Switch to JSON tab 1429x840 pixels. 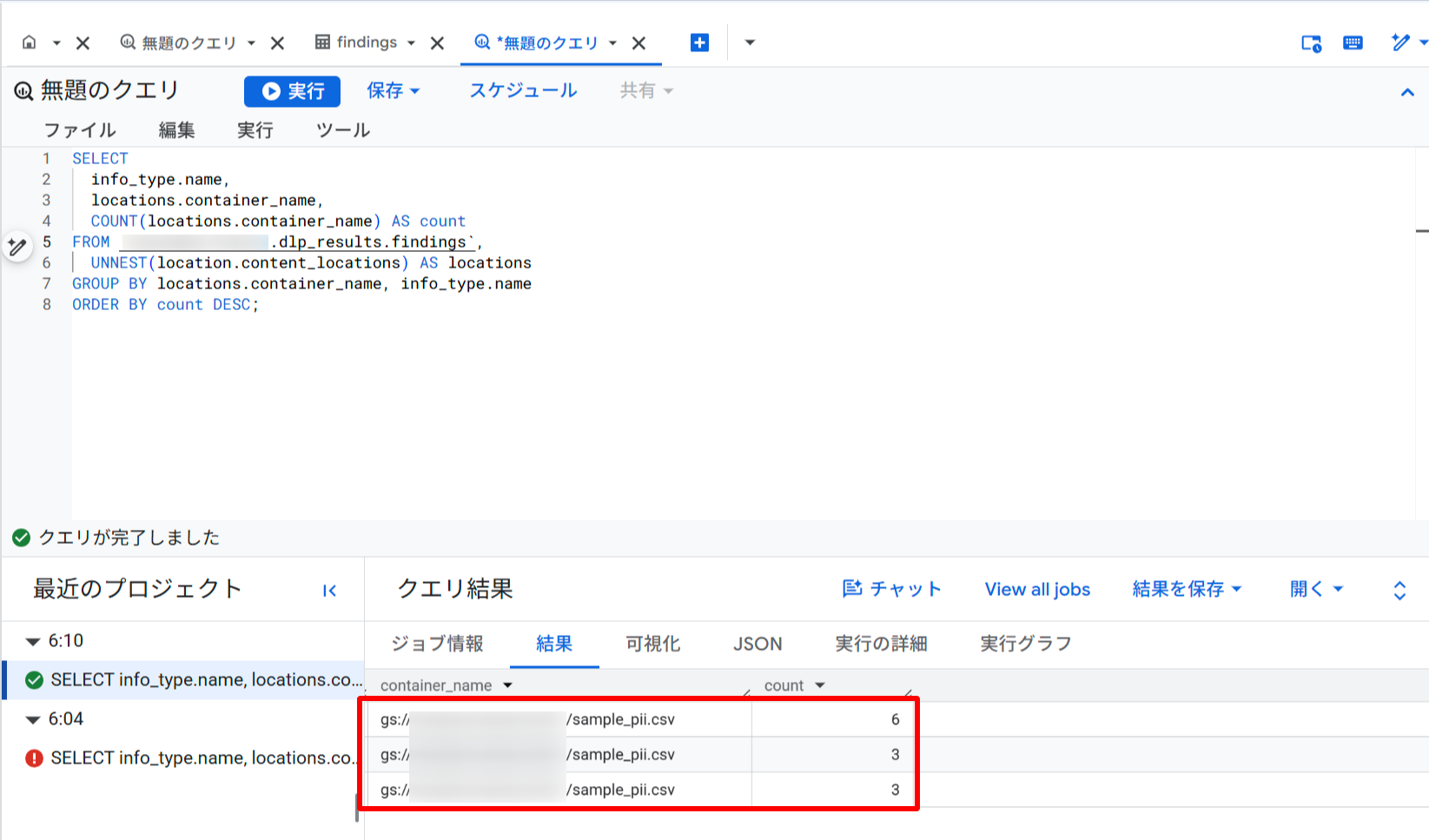758,644
